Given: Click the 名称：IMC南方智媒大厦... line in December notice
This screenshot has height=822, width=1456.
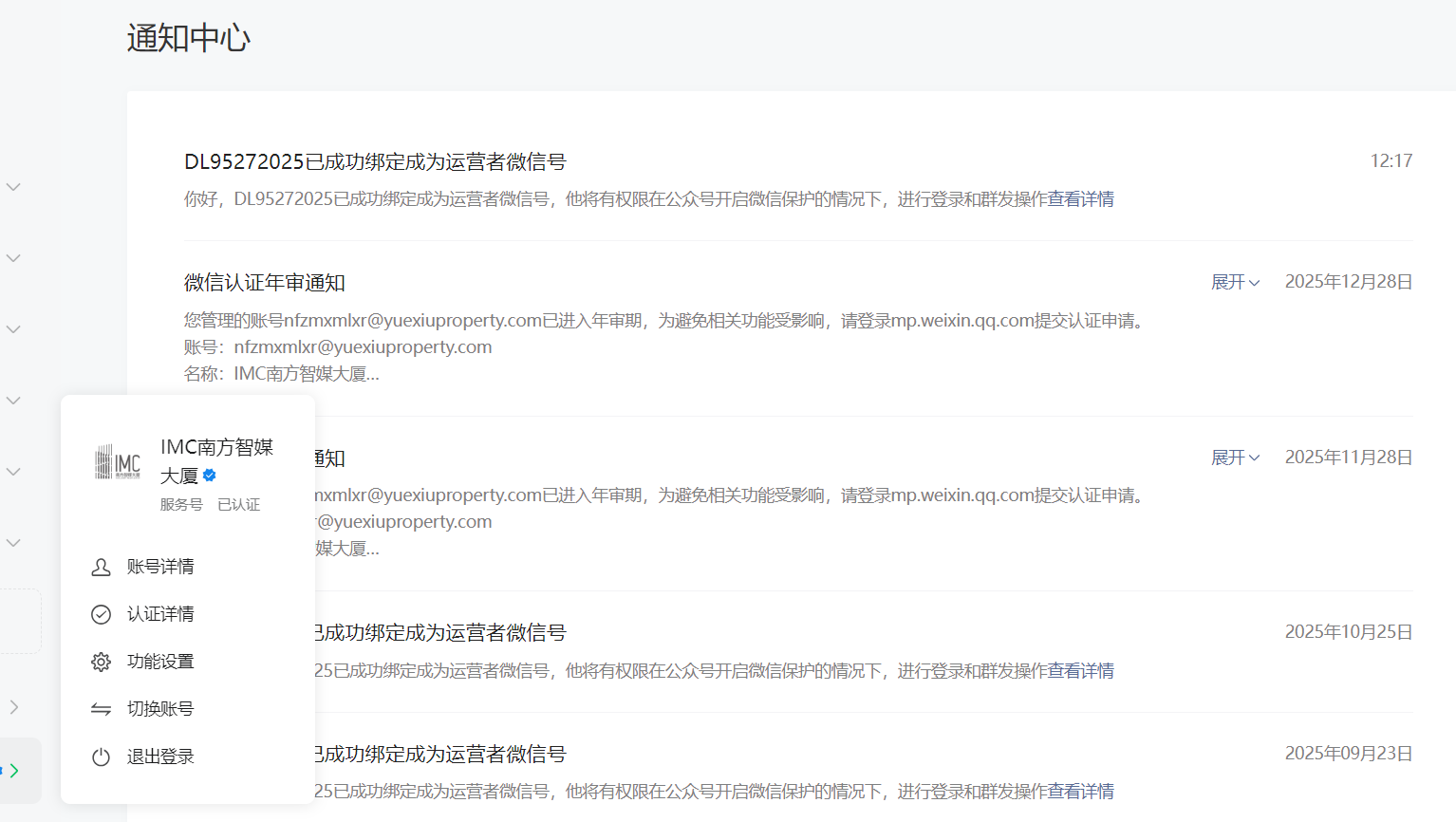Looking at the screenshot, I should 282,374.
